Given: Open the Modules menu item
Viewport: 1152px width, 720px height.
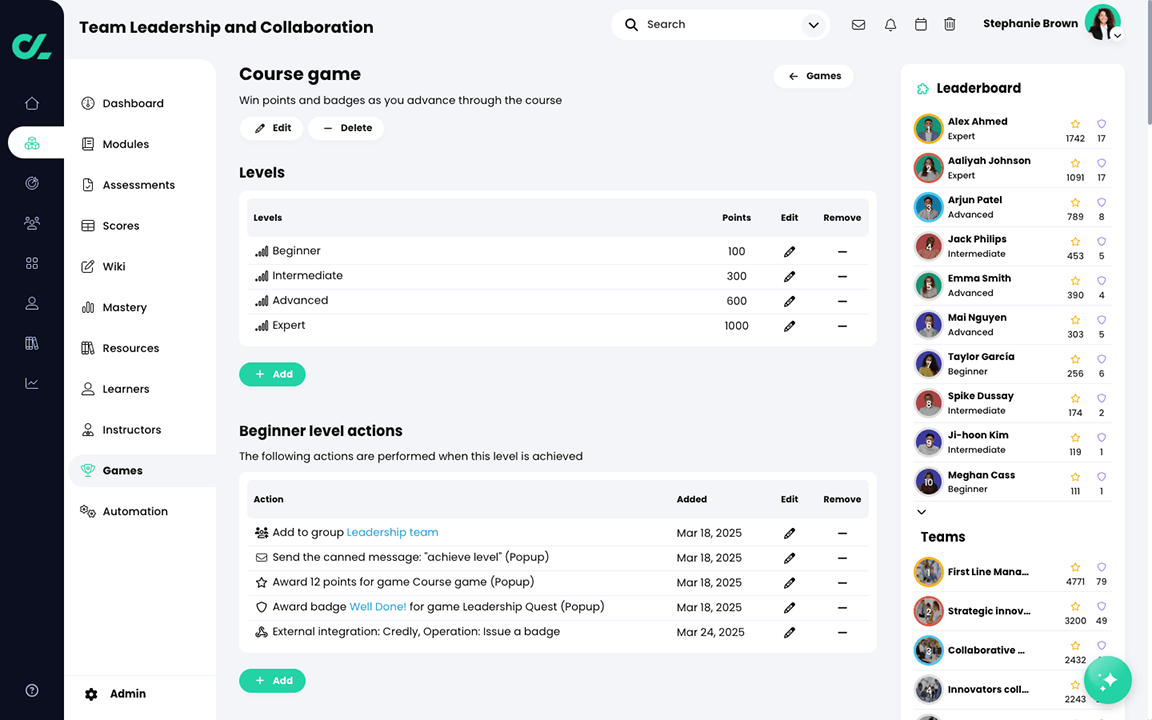Looking at the screenshot, I should [126, 144].
